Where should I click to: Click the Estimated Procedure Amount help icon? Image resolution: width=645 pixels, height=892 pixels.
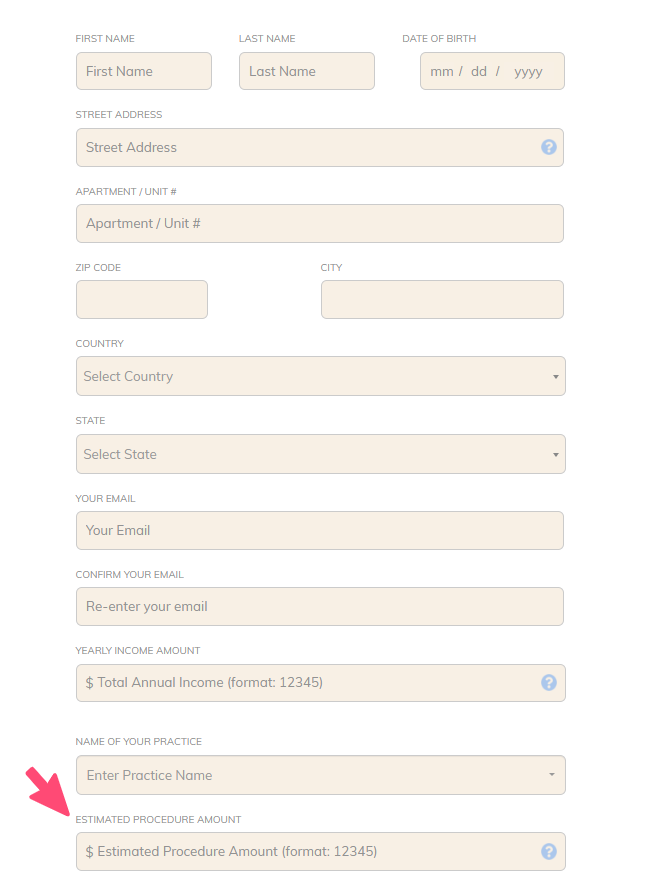click(x=549, y=852)
